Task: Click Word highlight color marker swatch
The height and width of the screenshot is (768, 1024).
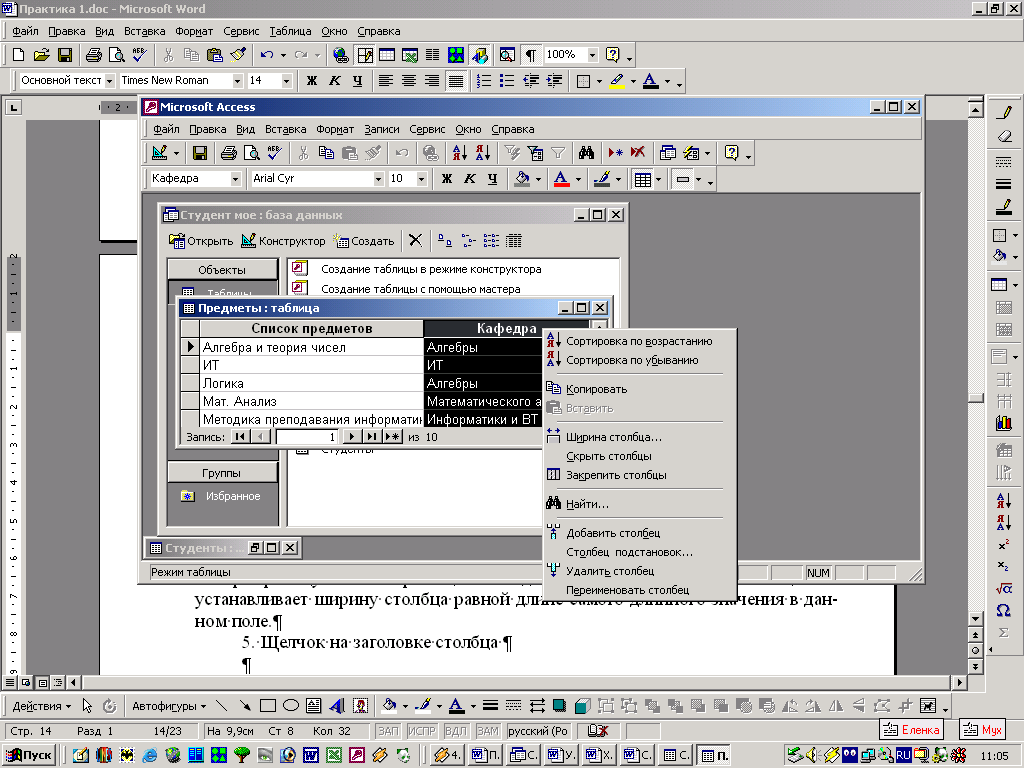Action: pyautogui.click(x=616, y=80)
